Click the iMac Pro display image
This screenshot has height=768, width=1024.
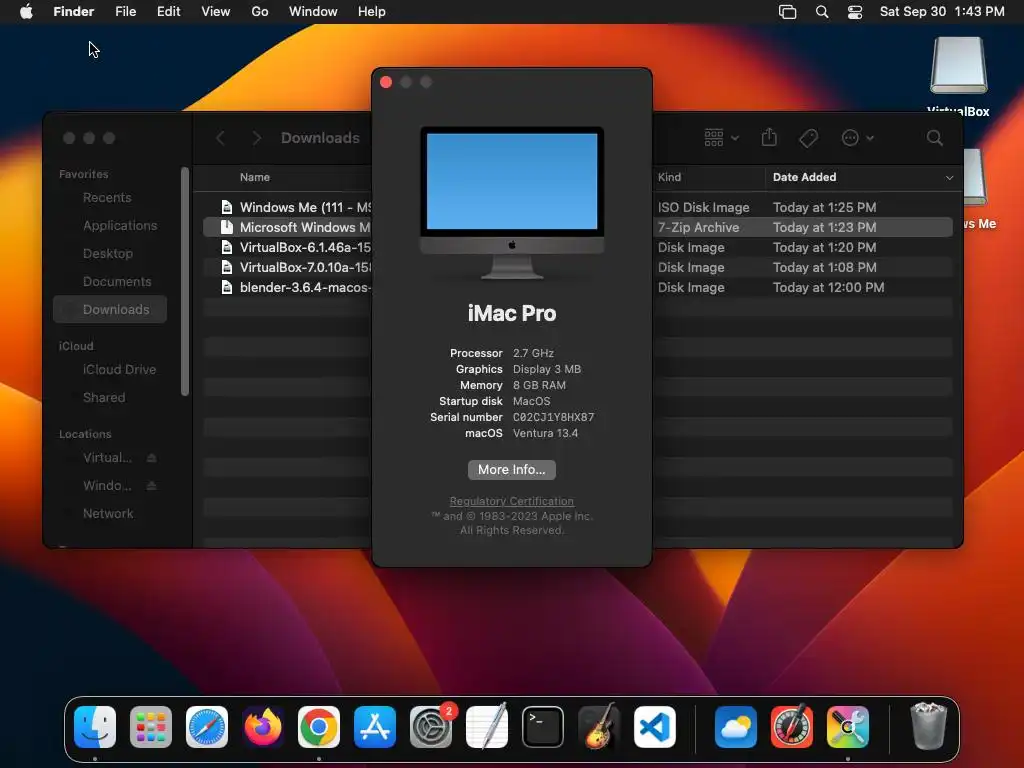point(512,203)
